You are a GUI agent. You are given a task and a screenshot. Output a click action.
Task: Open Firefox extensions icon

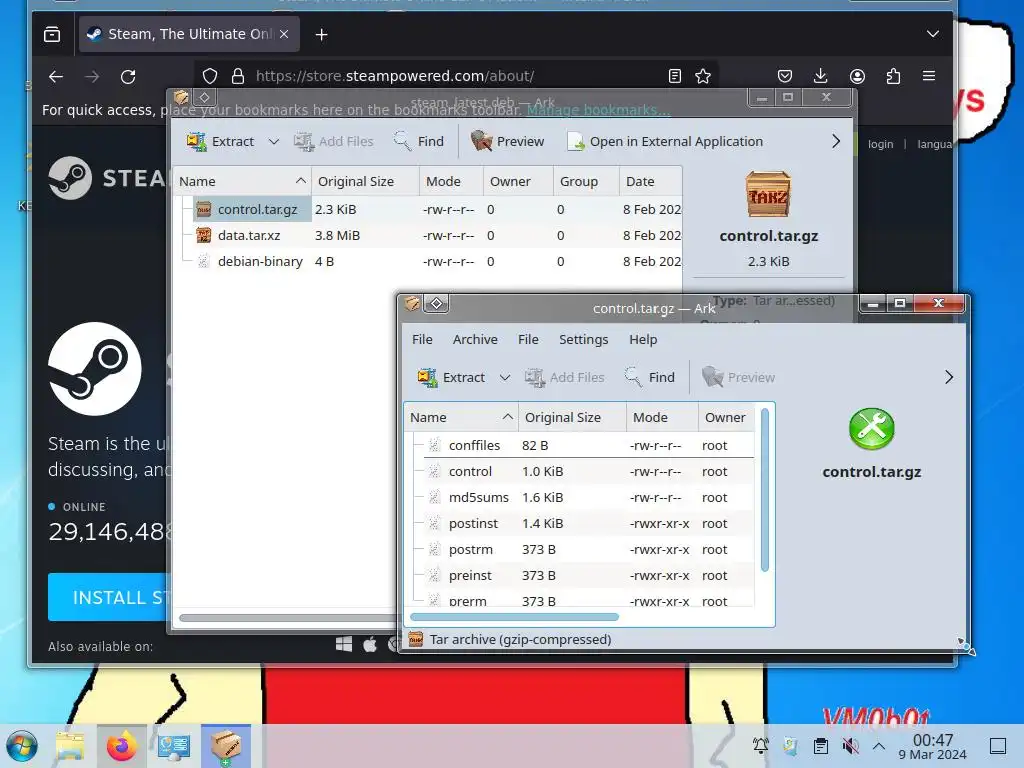click(x=893, y=76)
